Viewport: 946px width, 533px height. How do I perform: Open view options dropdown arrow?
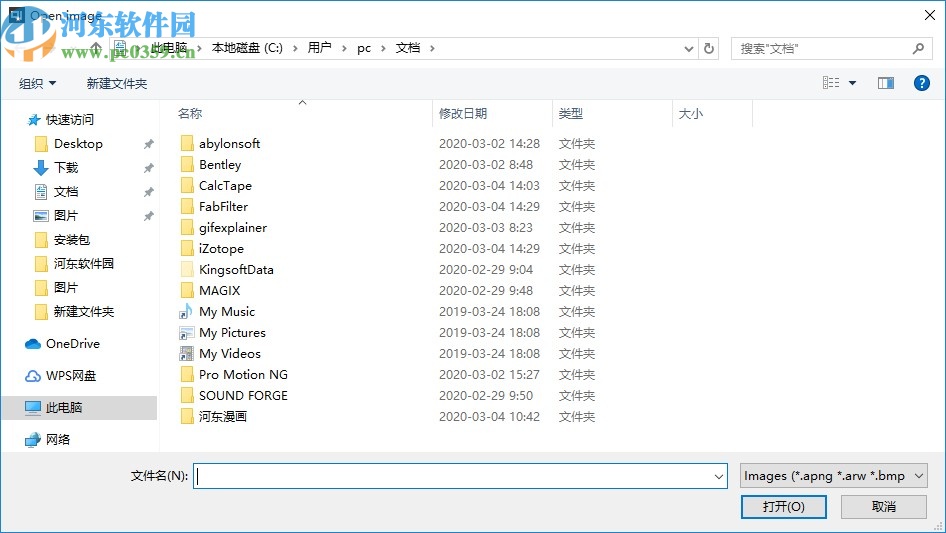tap(852, 83)
